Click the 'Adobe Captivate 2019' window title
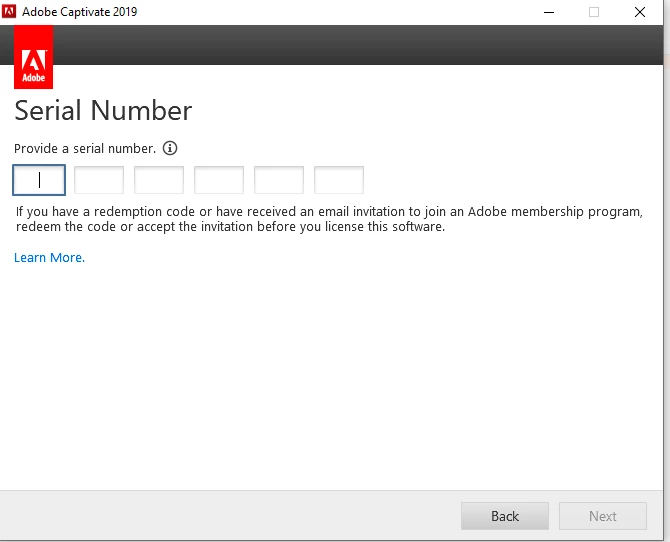Image resolution: width=670 pixels, height=542 pixels. [79, 12]
